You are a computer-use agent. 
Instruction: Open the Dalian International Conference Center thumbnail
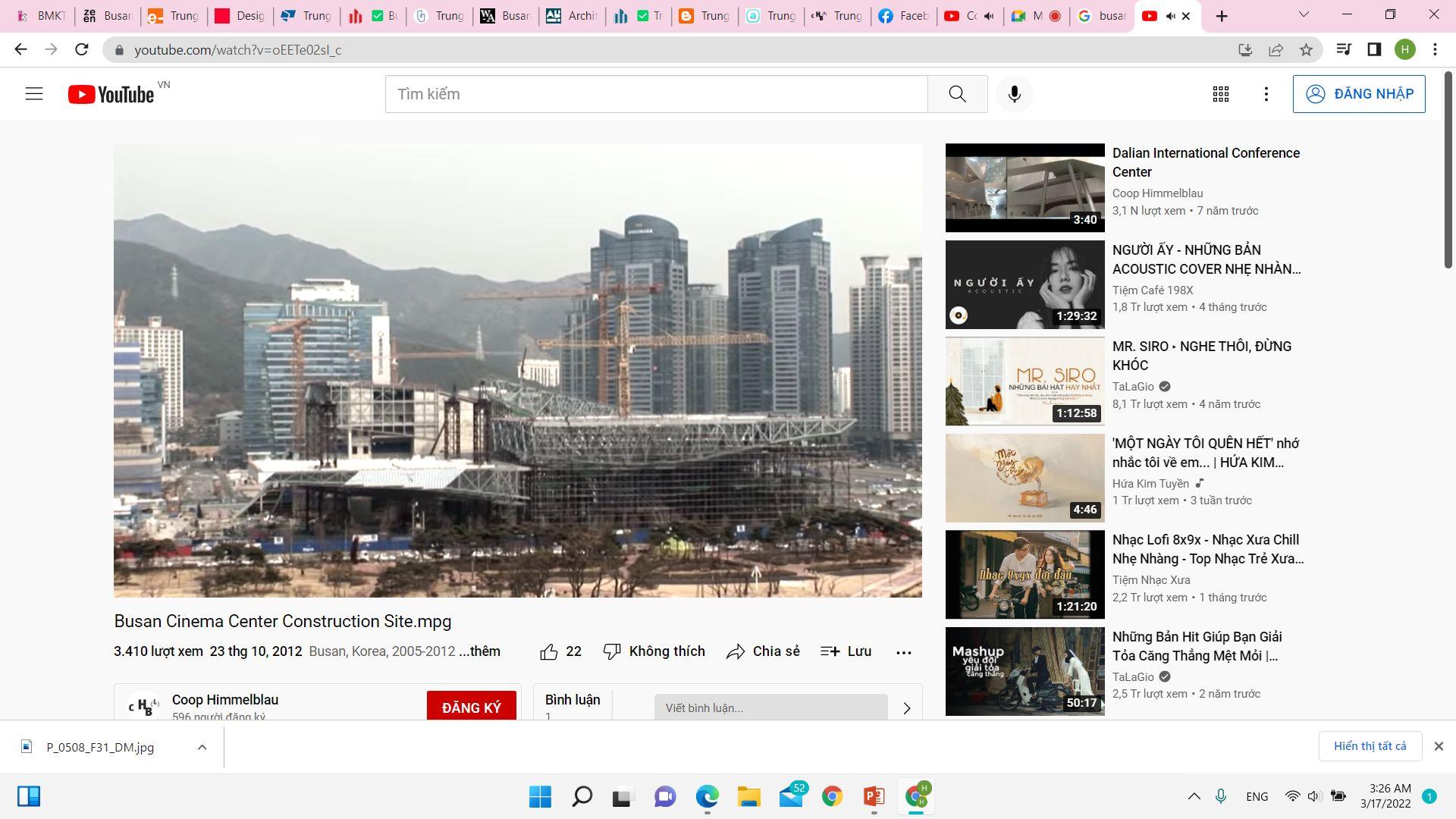point(1025,187)
